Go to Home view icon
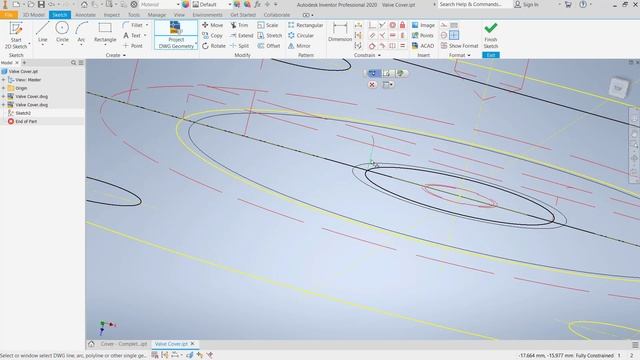640x360 pixels. pos(84,4)
